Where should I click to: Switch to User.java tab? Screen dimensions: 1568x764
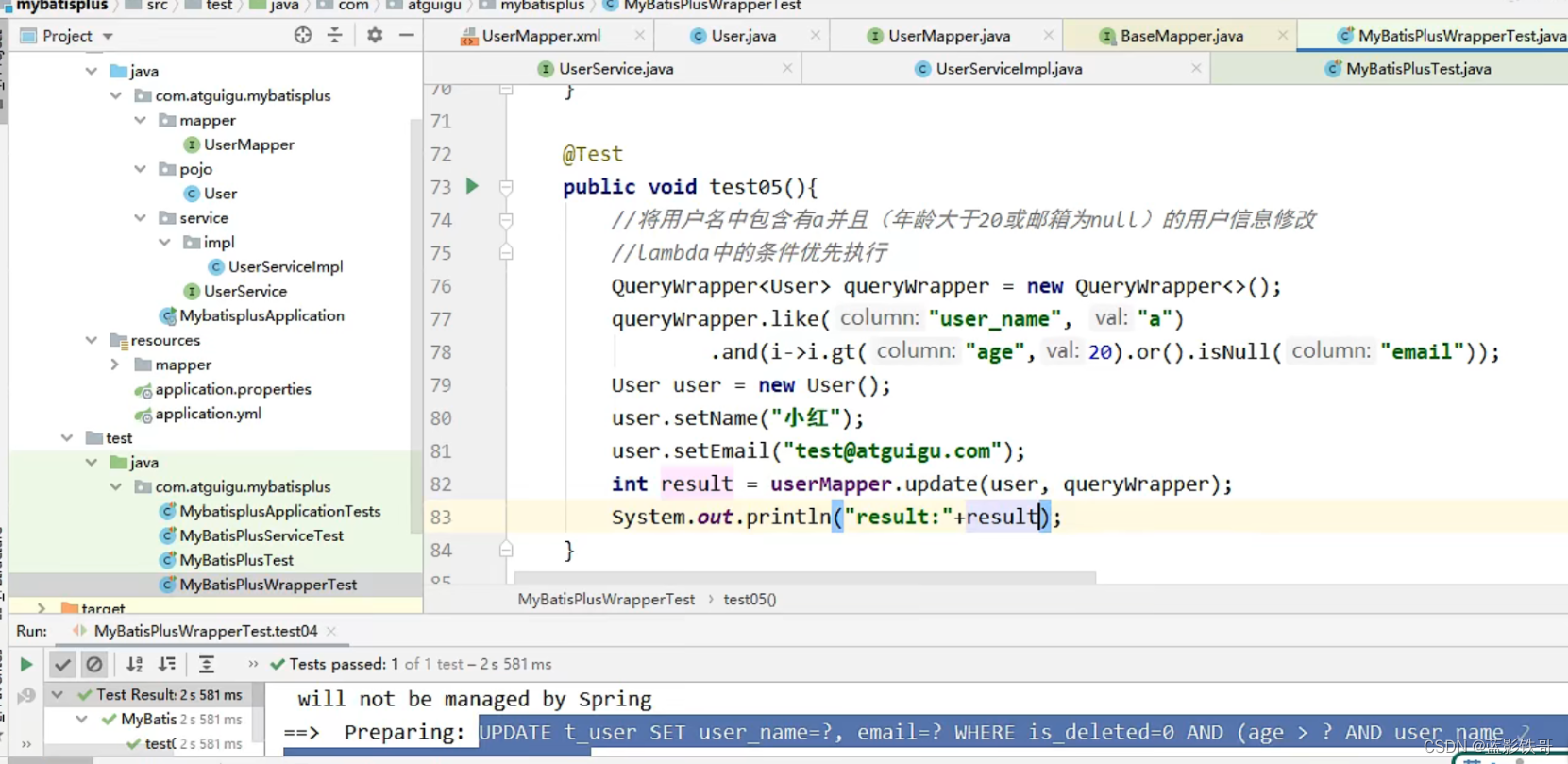[x=744, y=36]
